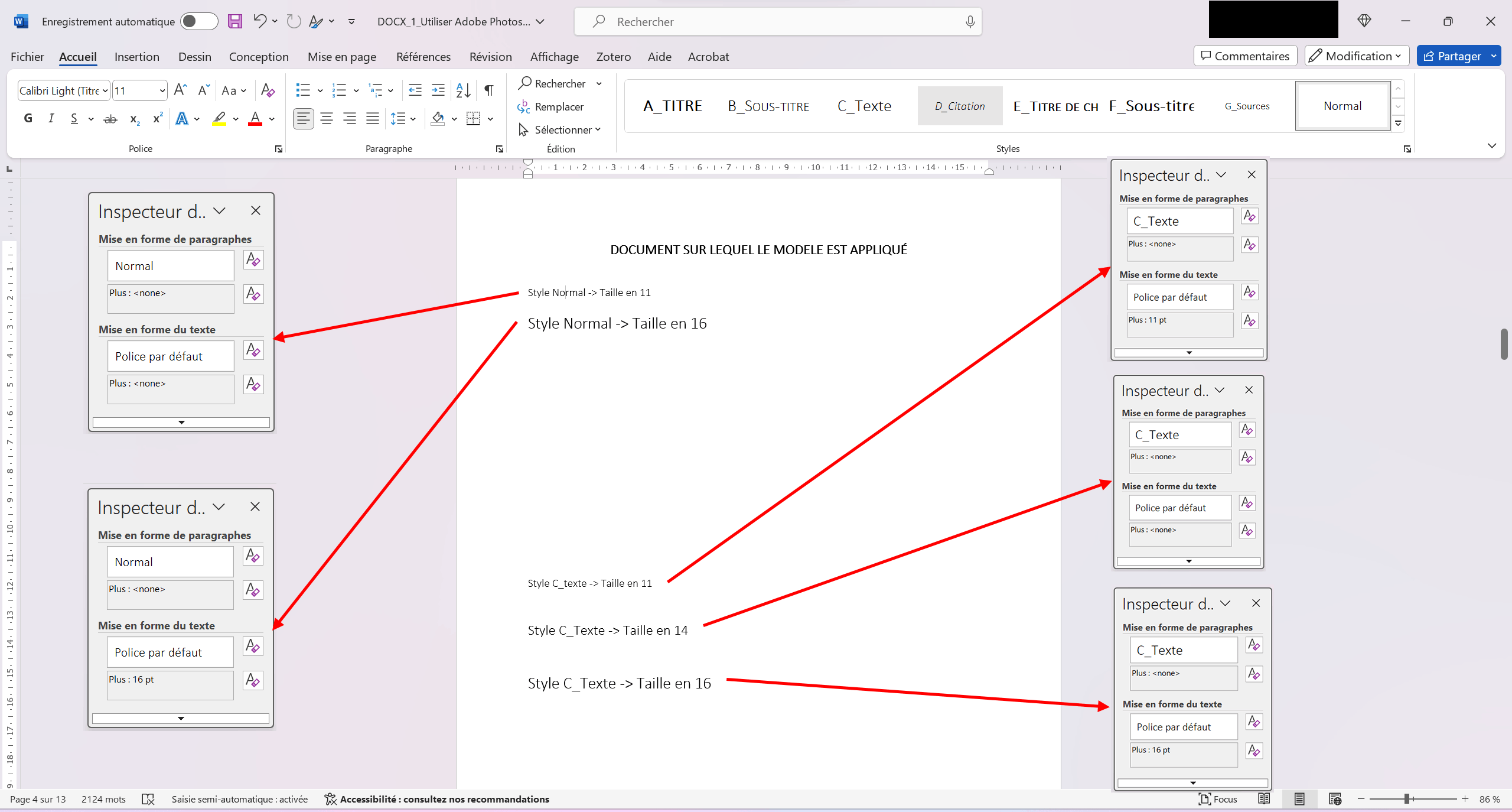Toggle the Enregistrement automatique switch
The height and width of the screenshot is (812, 1512).
199,22
